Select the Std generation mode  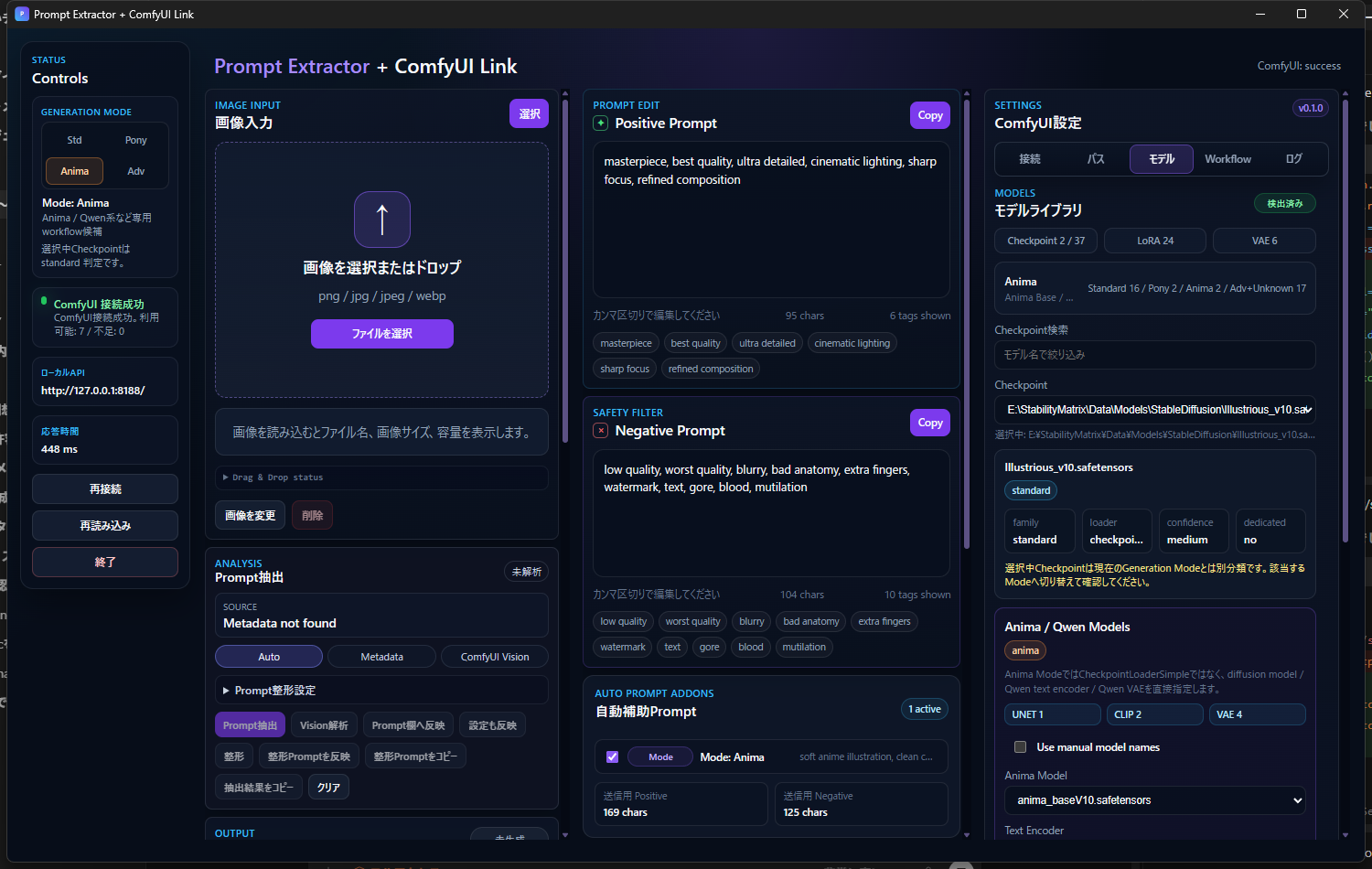[75, 140]
